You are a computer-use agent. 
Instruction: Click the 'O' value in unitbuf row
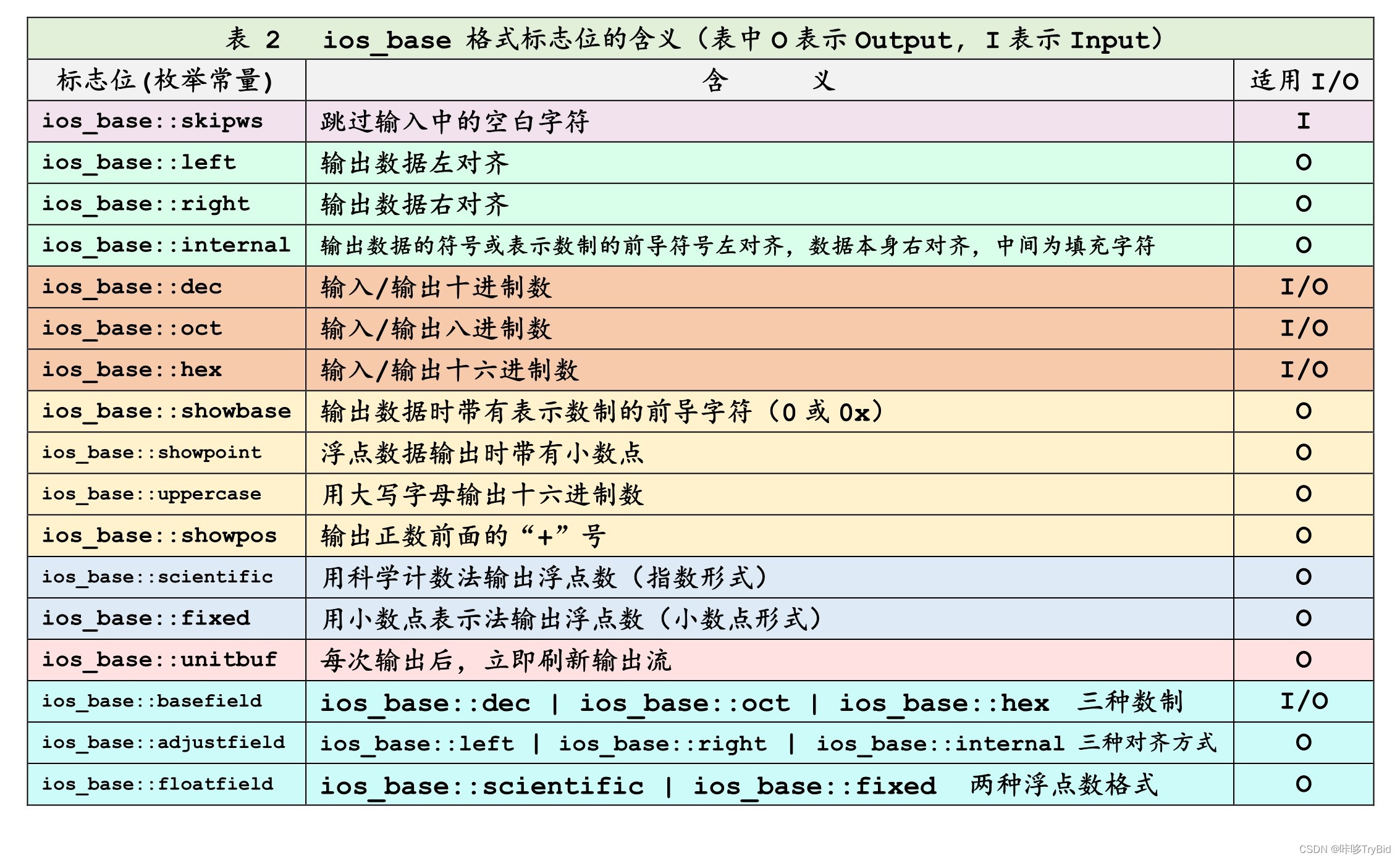pyautogui.click(x=1304, y=659)
